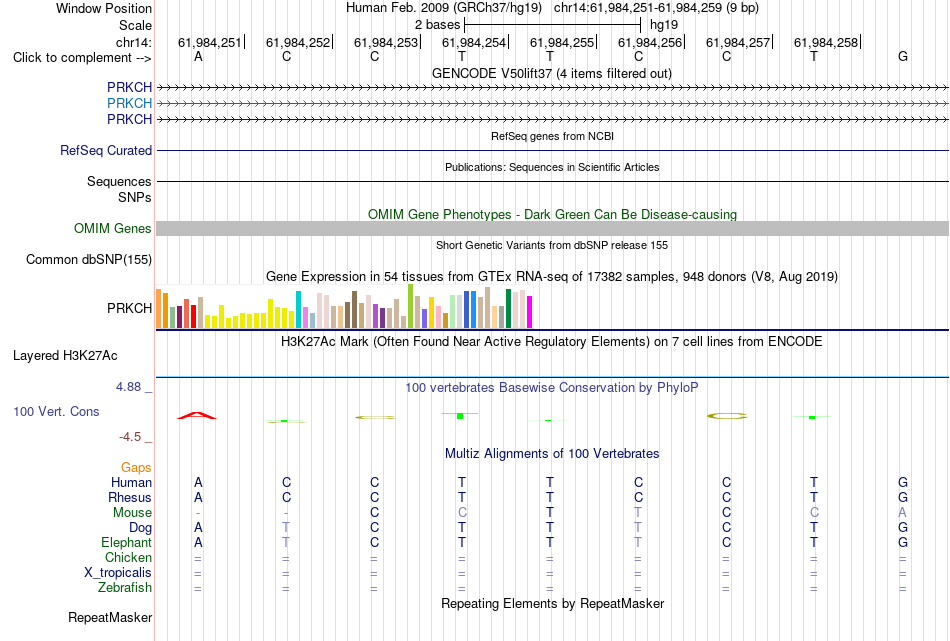Select the X_tropicalis species label
The image size is (950, 641).
(118, 573)
